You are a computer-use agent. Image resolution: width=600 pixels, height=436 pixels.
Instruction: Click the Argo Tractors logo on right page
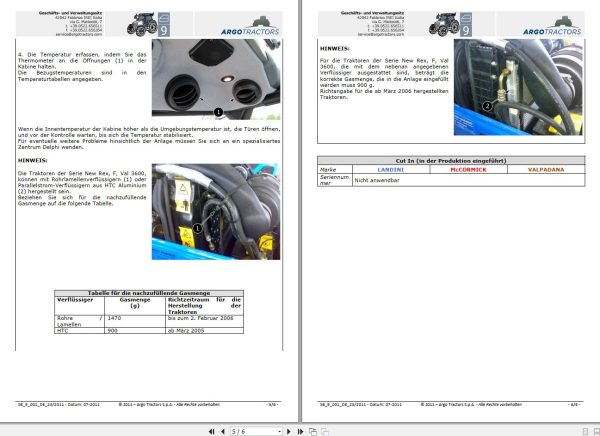pyautogui.click(x=552, y=27)
